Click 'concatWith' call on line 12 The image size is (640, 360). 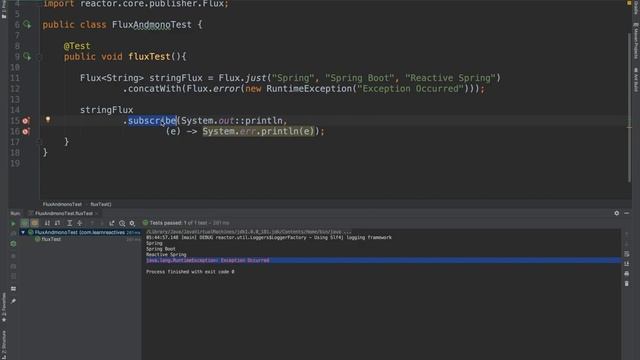point(155,89)
